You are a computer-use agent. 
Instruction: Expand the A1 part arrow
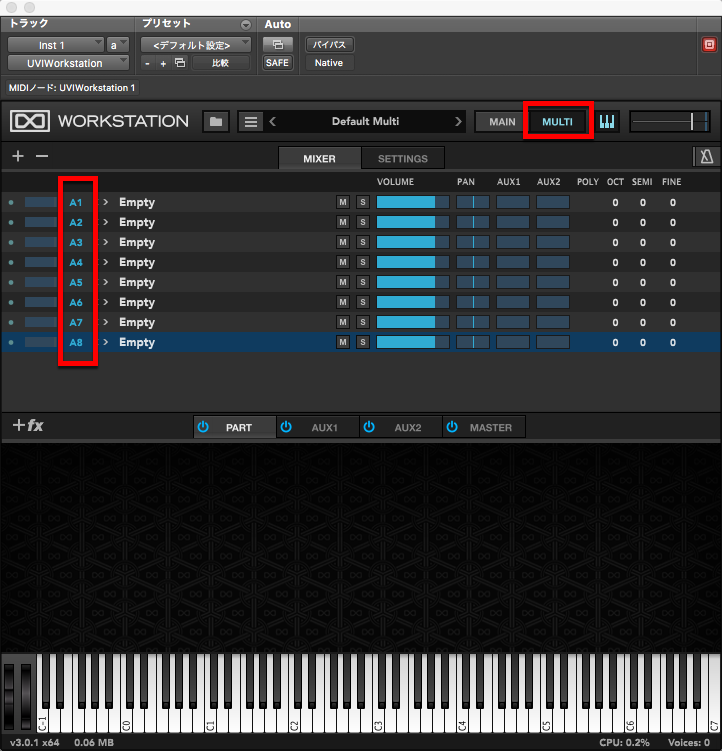click(106, 202)
